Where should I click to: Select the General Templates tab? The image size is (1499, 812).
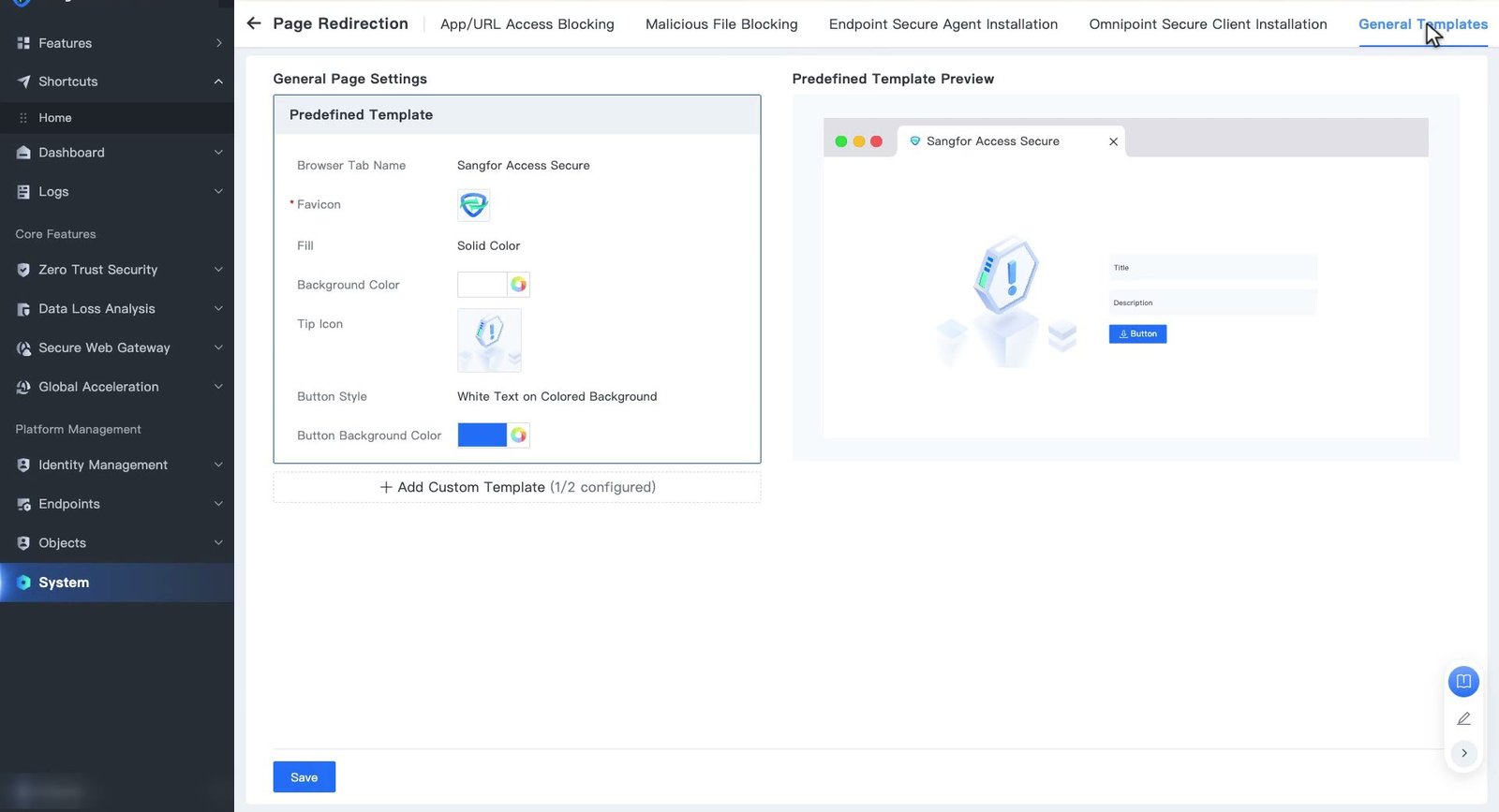(1423, 24)
